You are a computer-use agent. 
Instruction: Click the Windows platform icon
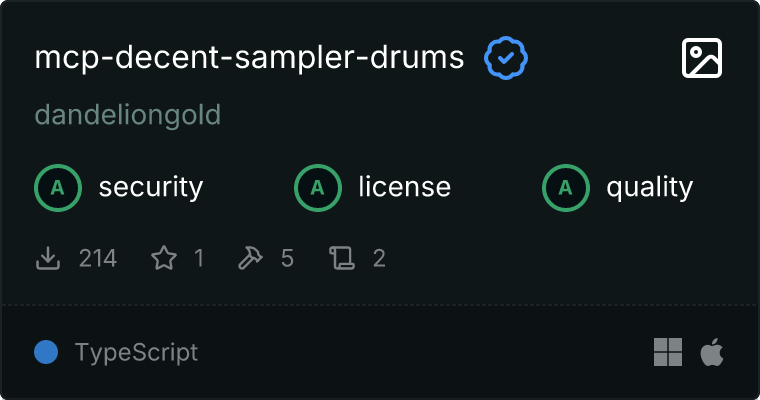coord(668,352)
